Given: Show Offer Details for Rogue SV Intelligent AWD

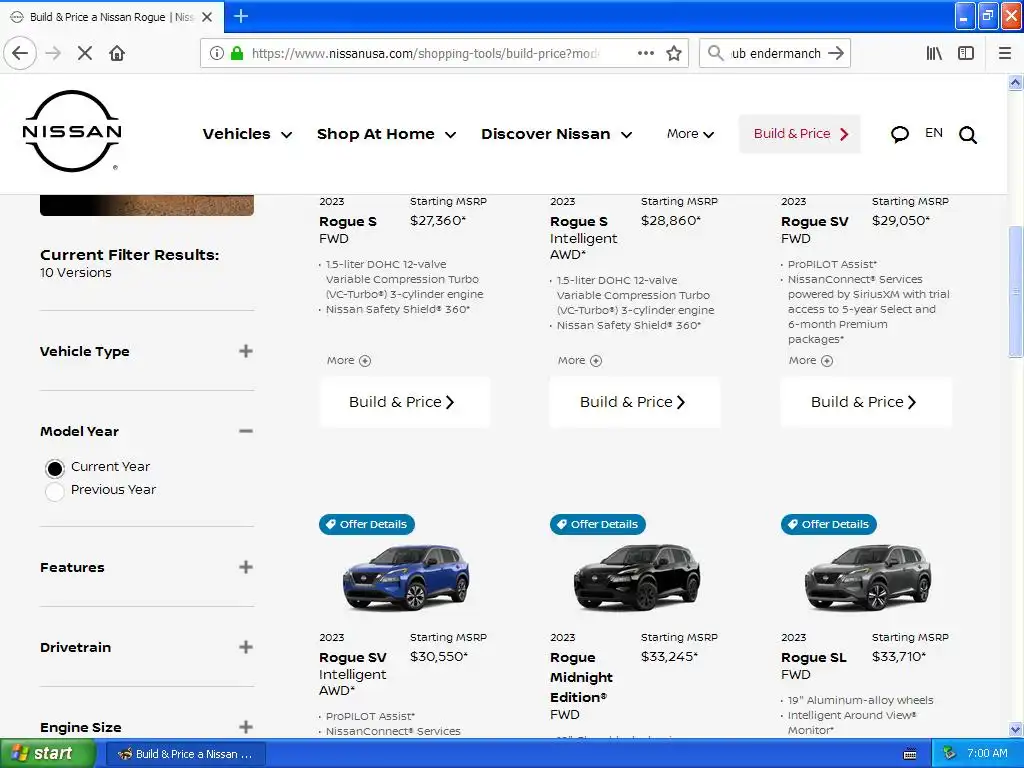Looking at the screenshot, I should pyautogui.click(x=366, y=524).
